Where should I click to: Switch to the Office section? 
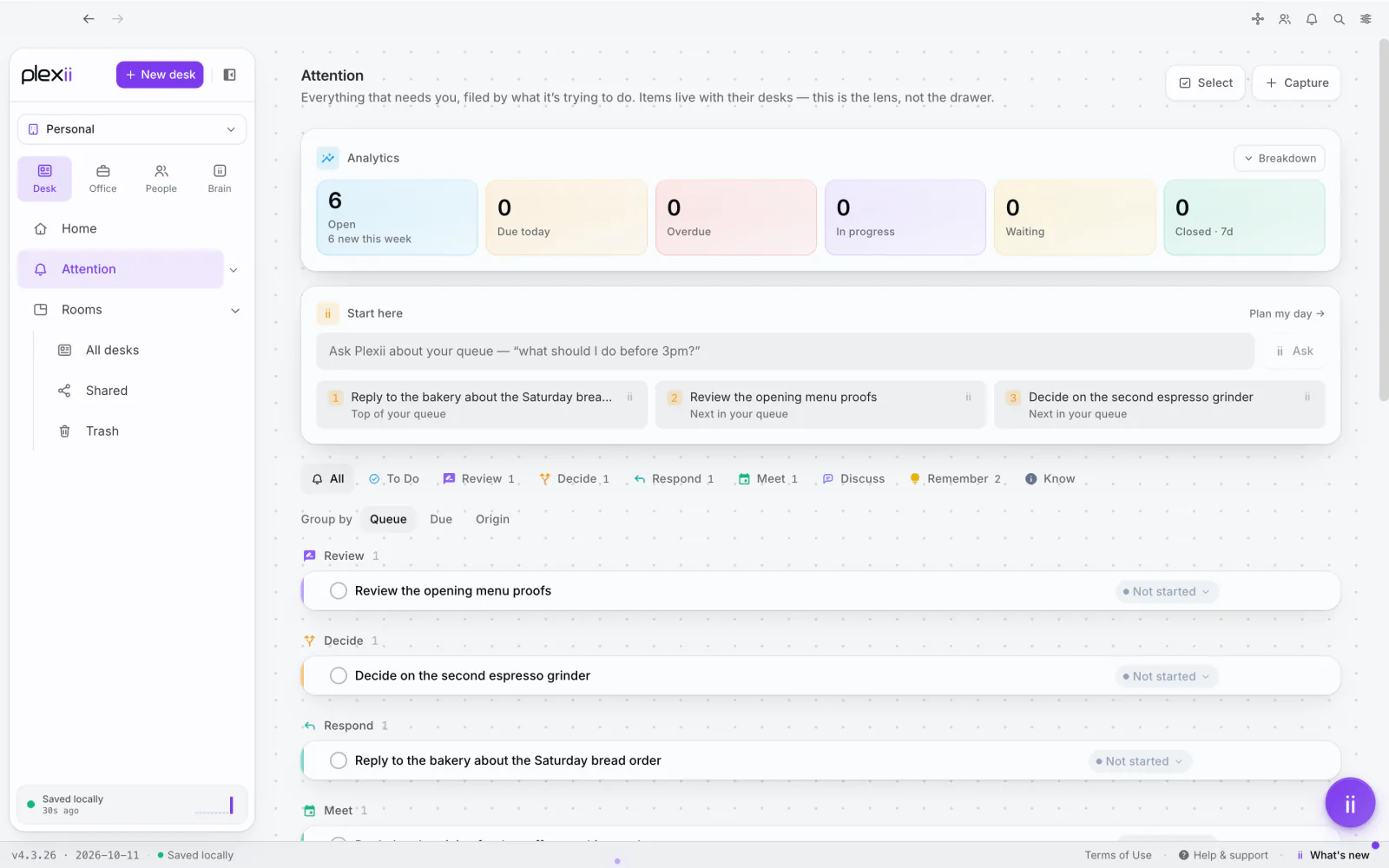tap(102, 179)
